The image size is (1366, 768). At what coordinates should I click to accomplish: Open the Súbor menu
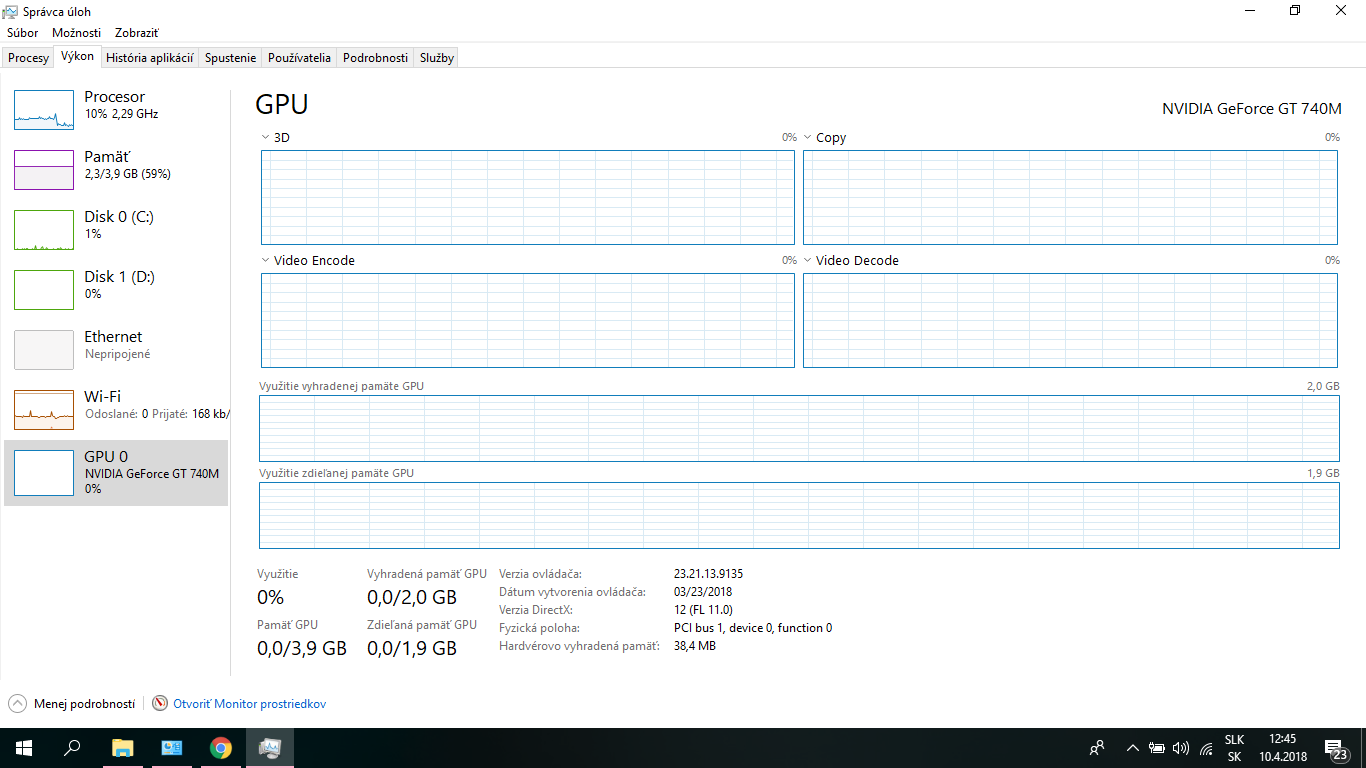tap(23, 33)
